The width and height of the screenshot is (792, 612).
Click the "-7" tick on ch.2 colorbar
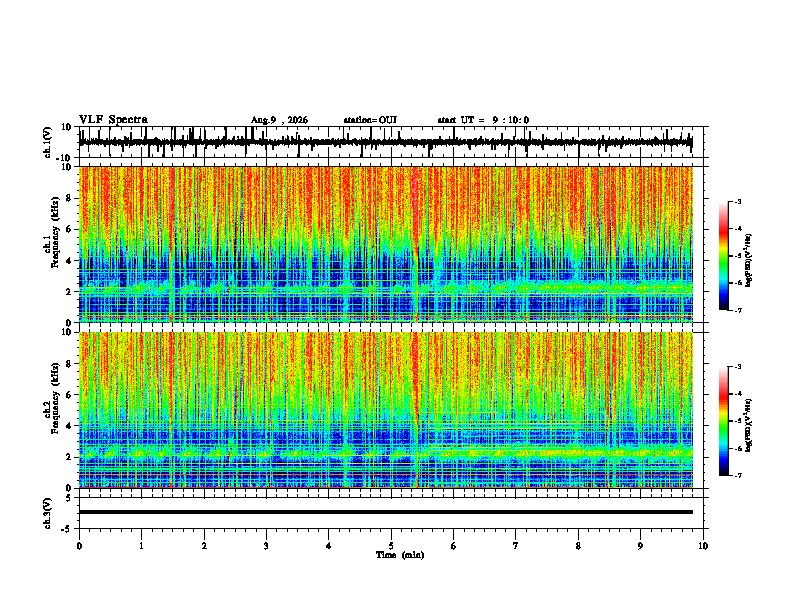tap(738, 475)
